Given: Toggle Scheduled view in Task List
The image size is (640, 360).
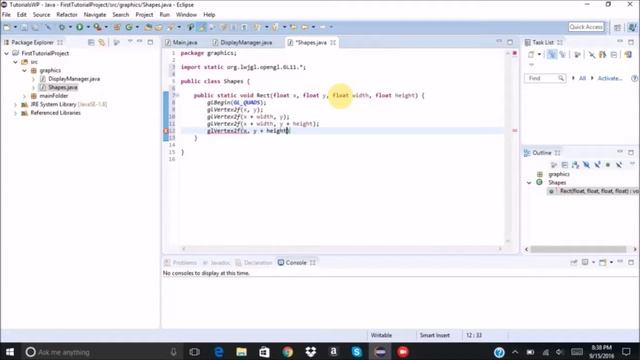Looking at the screenshot, I should point(562,54).
